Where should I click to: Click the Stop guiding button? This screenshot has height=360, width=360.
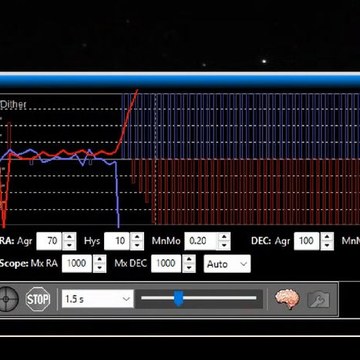coord(38,299)
